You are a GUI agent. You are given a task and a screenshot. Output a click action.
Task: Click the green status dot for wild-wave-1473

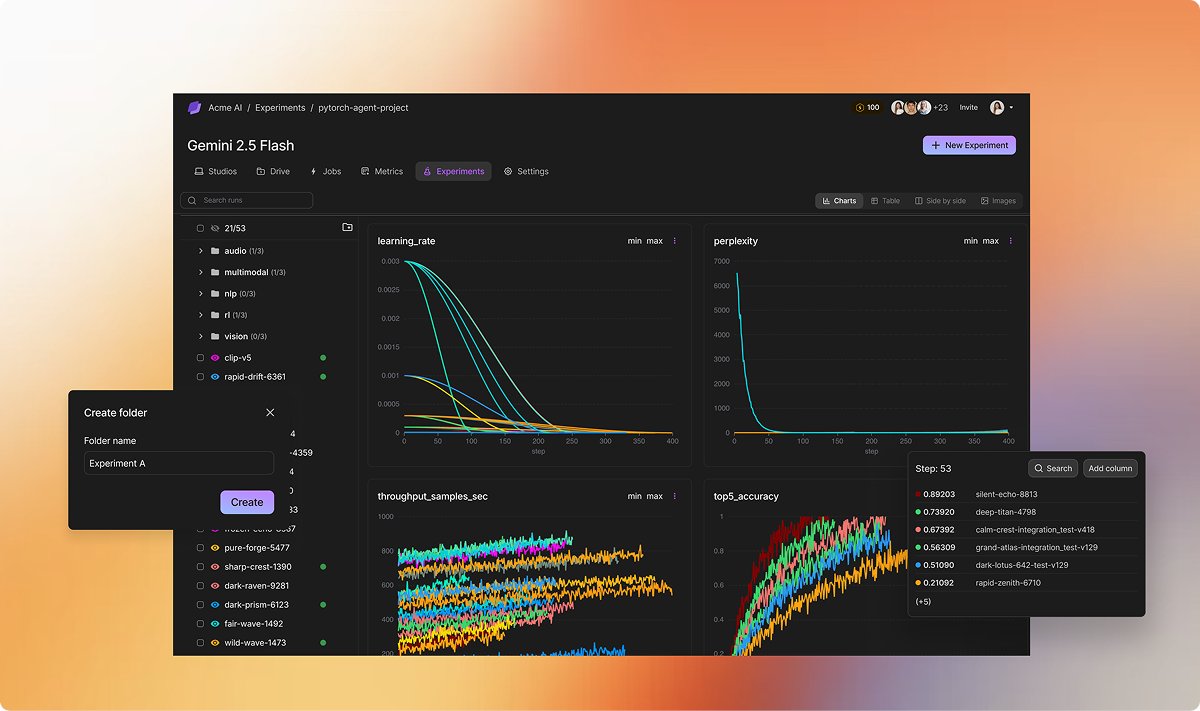[x=323, y=643]
